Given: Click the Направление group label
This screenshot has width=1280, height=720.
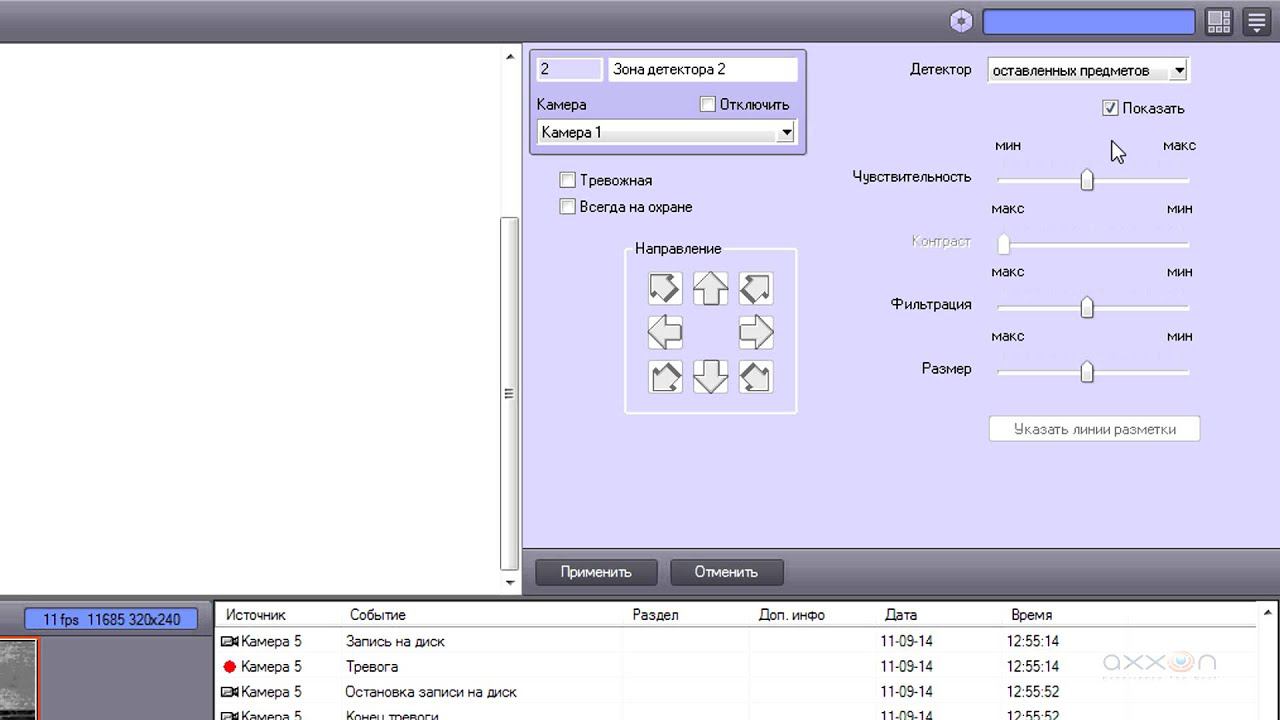Looking at the screenshot, I should point(678,248).
